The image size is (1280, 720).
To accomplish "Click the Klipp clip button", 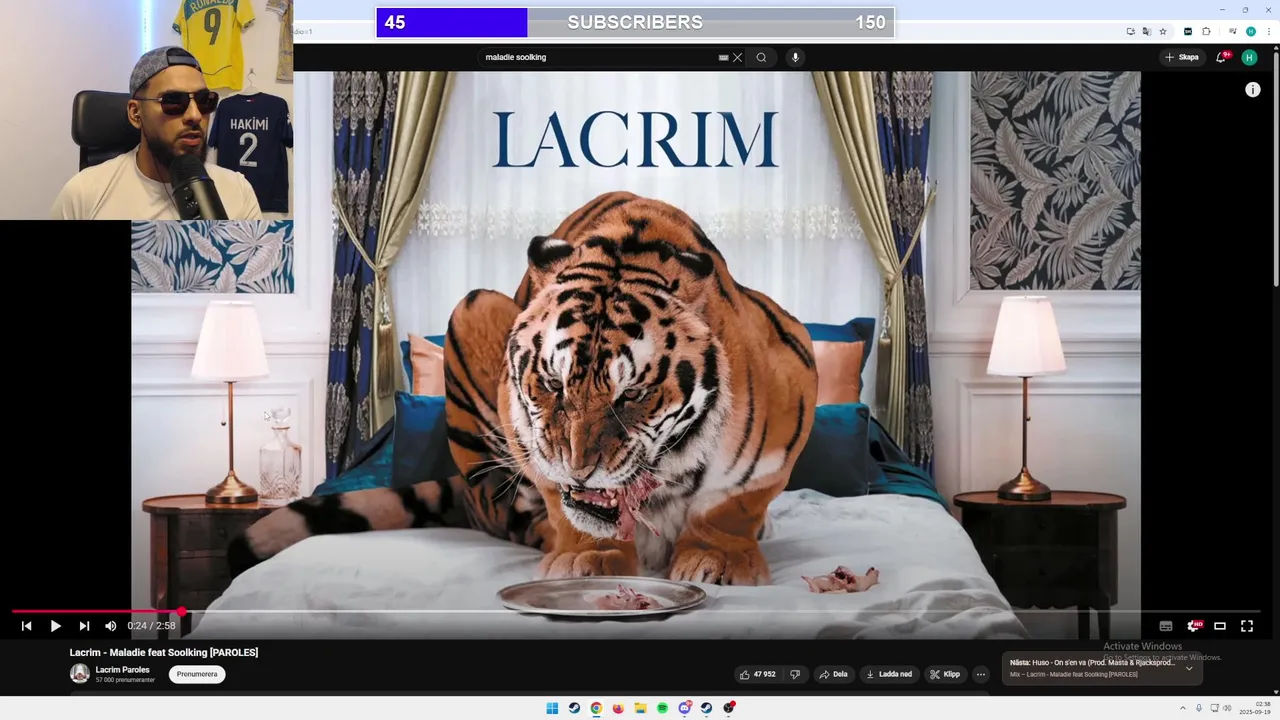I will (x=945, y=674).
